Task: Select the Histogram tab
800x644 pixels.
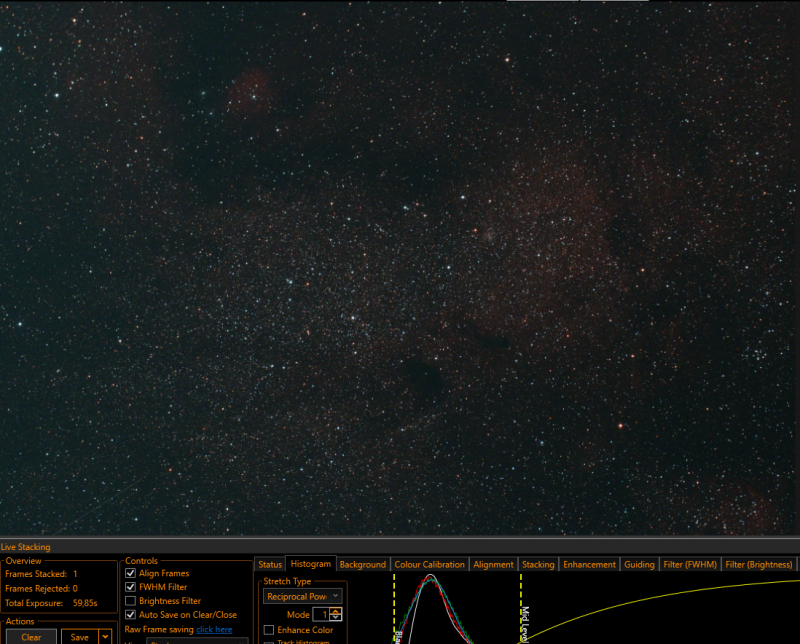Action: click(x=311, y=564)
